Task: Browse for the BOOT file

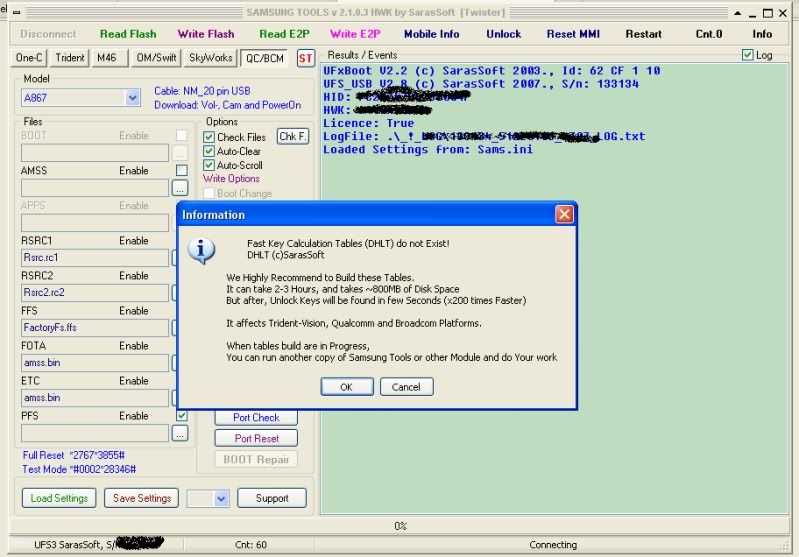Action: tap(180, 153)
